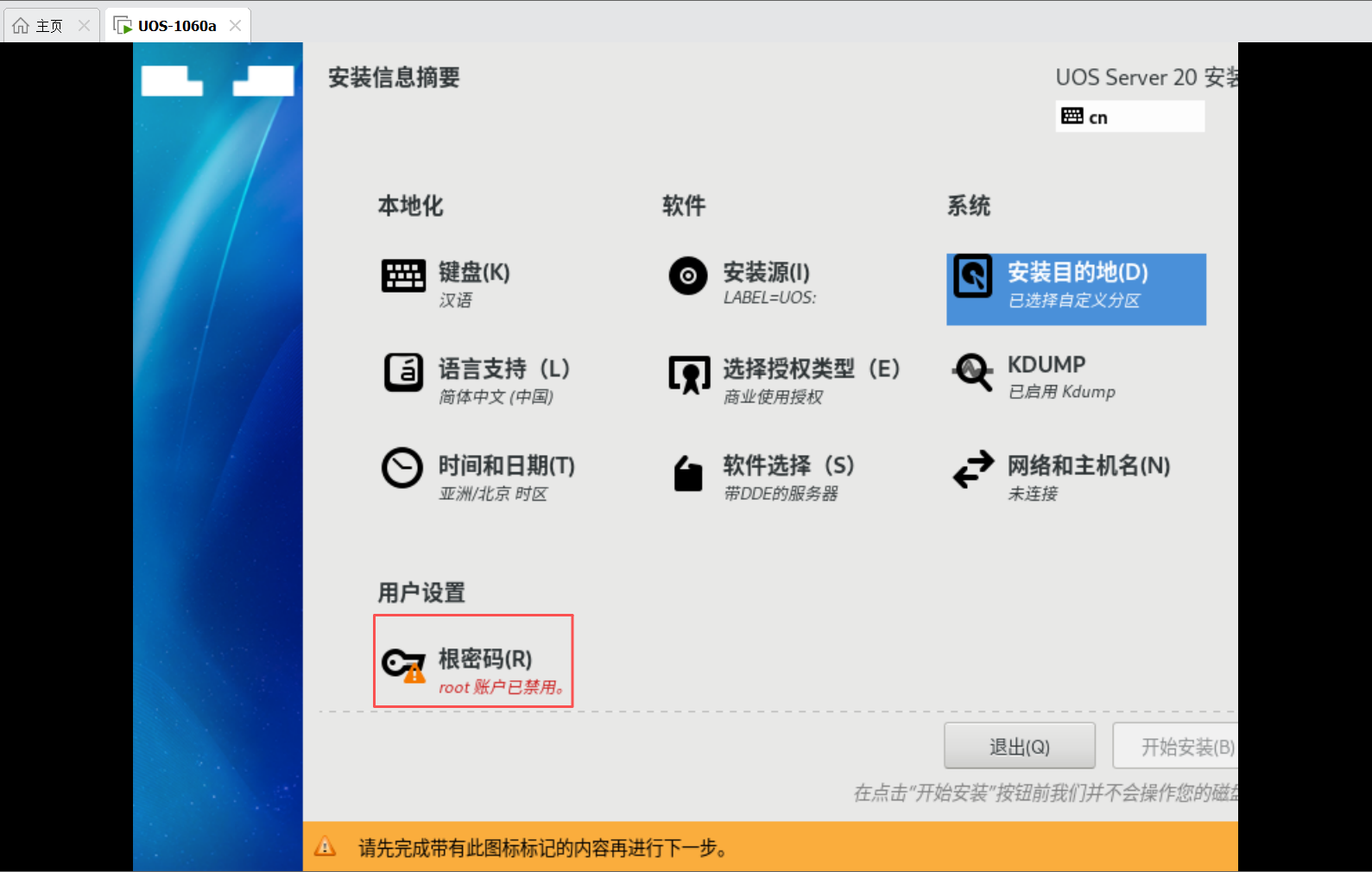Click the 用户设置 section heading

[x=421, y=592]
